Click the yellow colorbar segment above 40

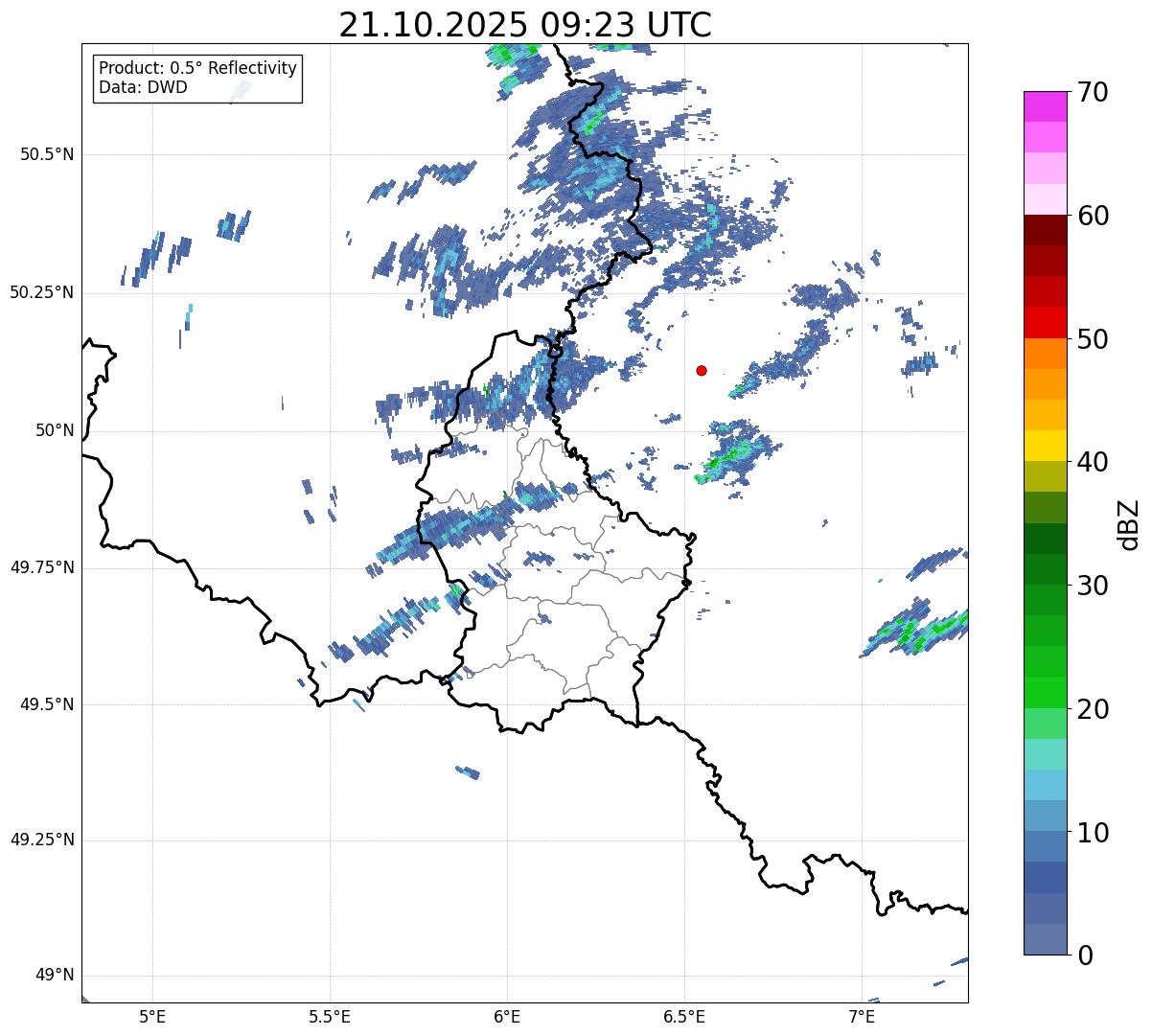click(x=1046, y=446)
